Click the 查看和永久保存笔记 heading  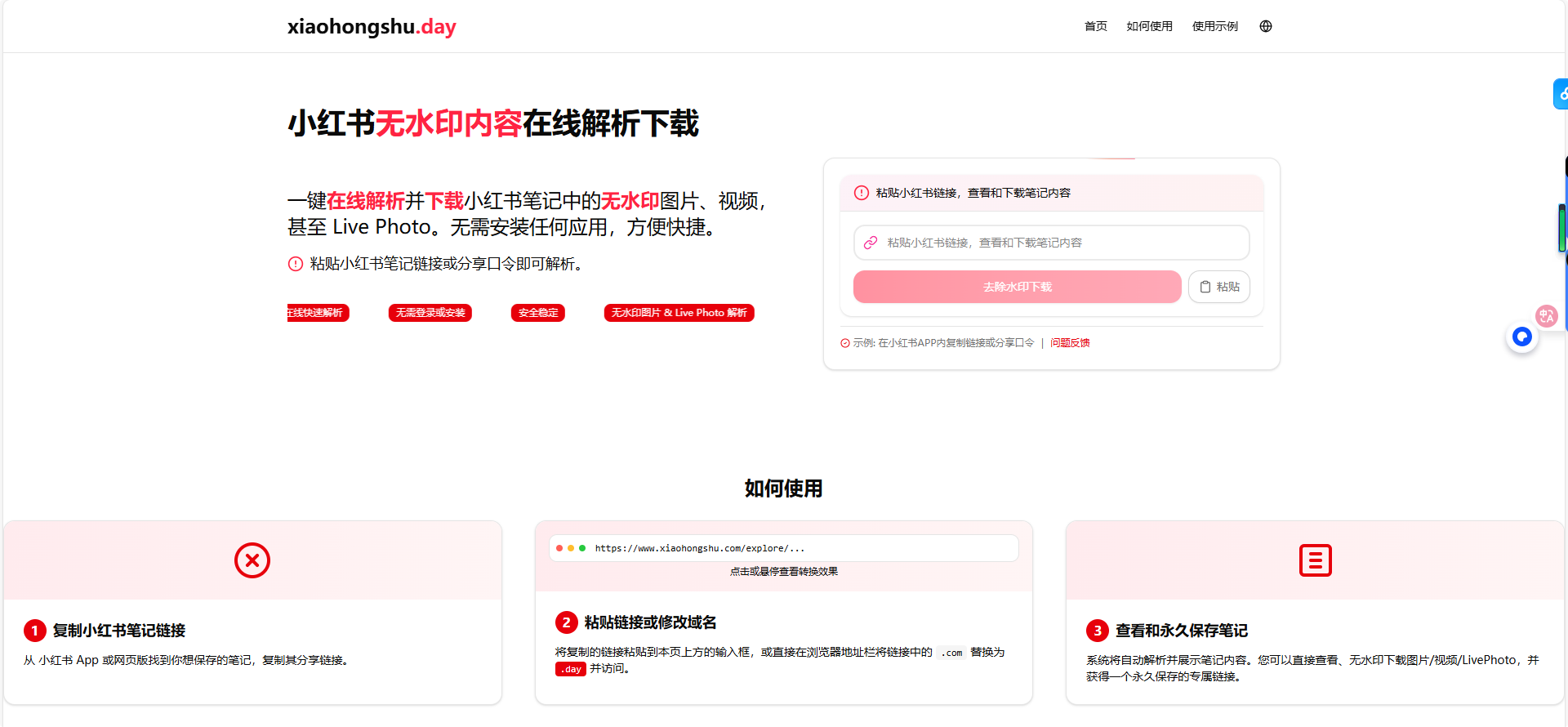point(1182,631)
